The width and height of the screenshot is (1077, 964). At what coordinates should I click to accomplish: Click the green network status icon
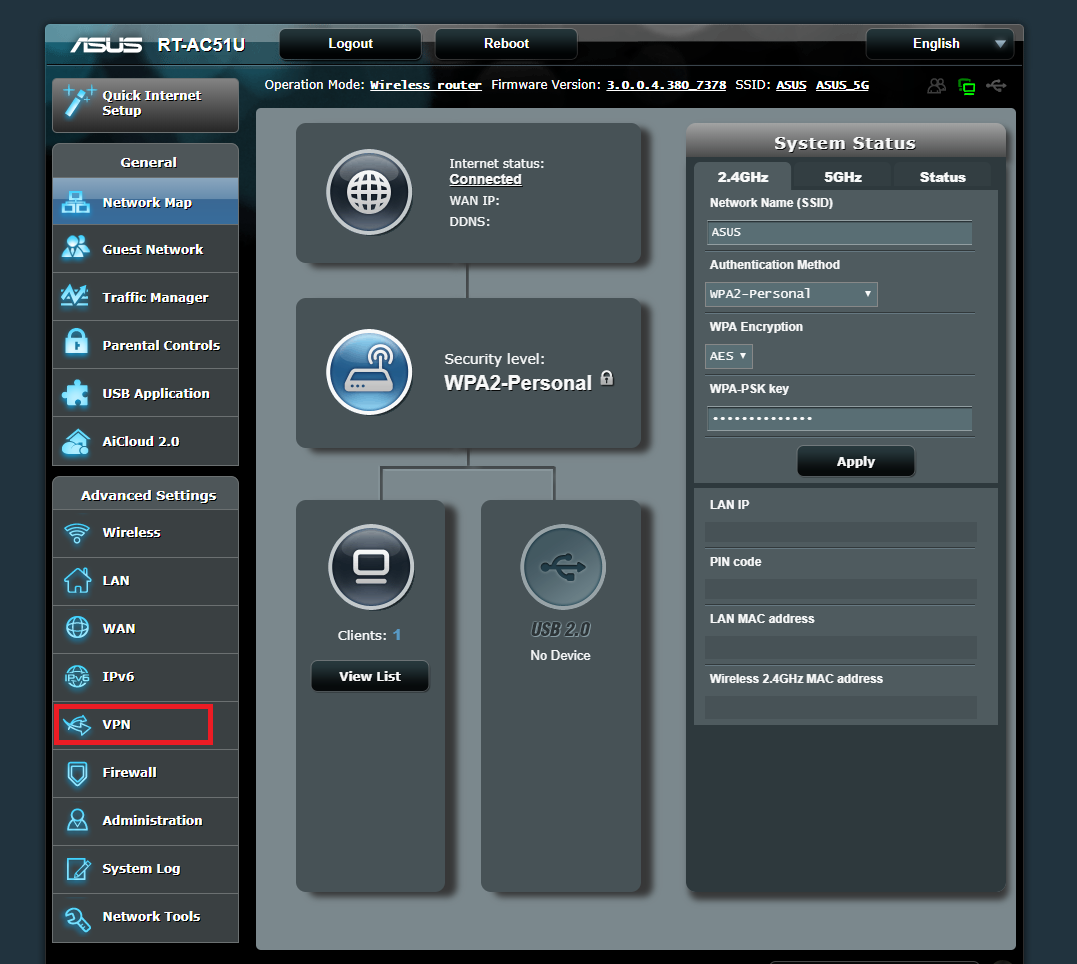[966, 86]
